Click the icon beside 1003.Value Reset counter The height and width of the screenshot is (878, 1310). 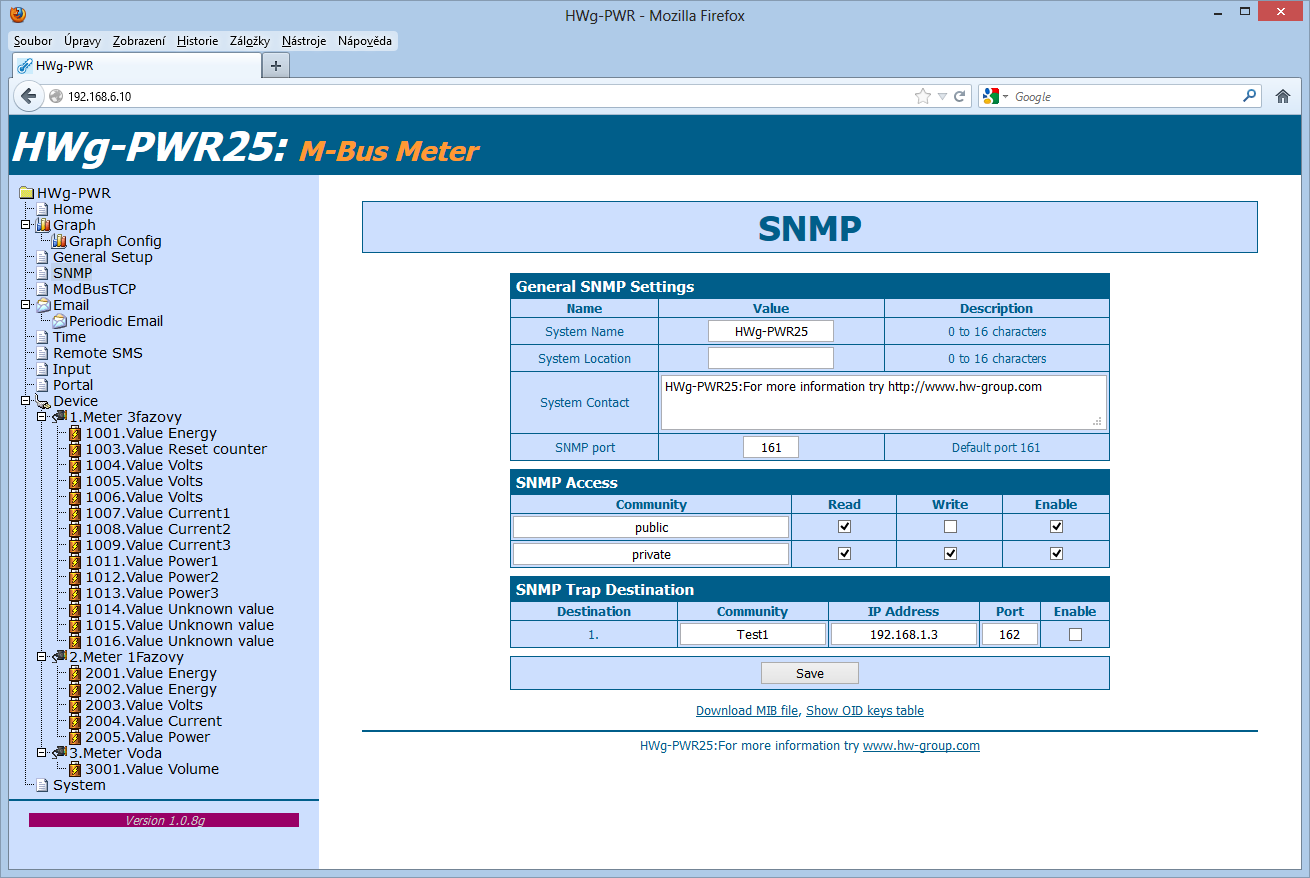[75, 449]
